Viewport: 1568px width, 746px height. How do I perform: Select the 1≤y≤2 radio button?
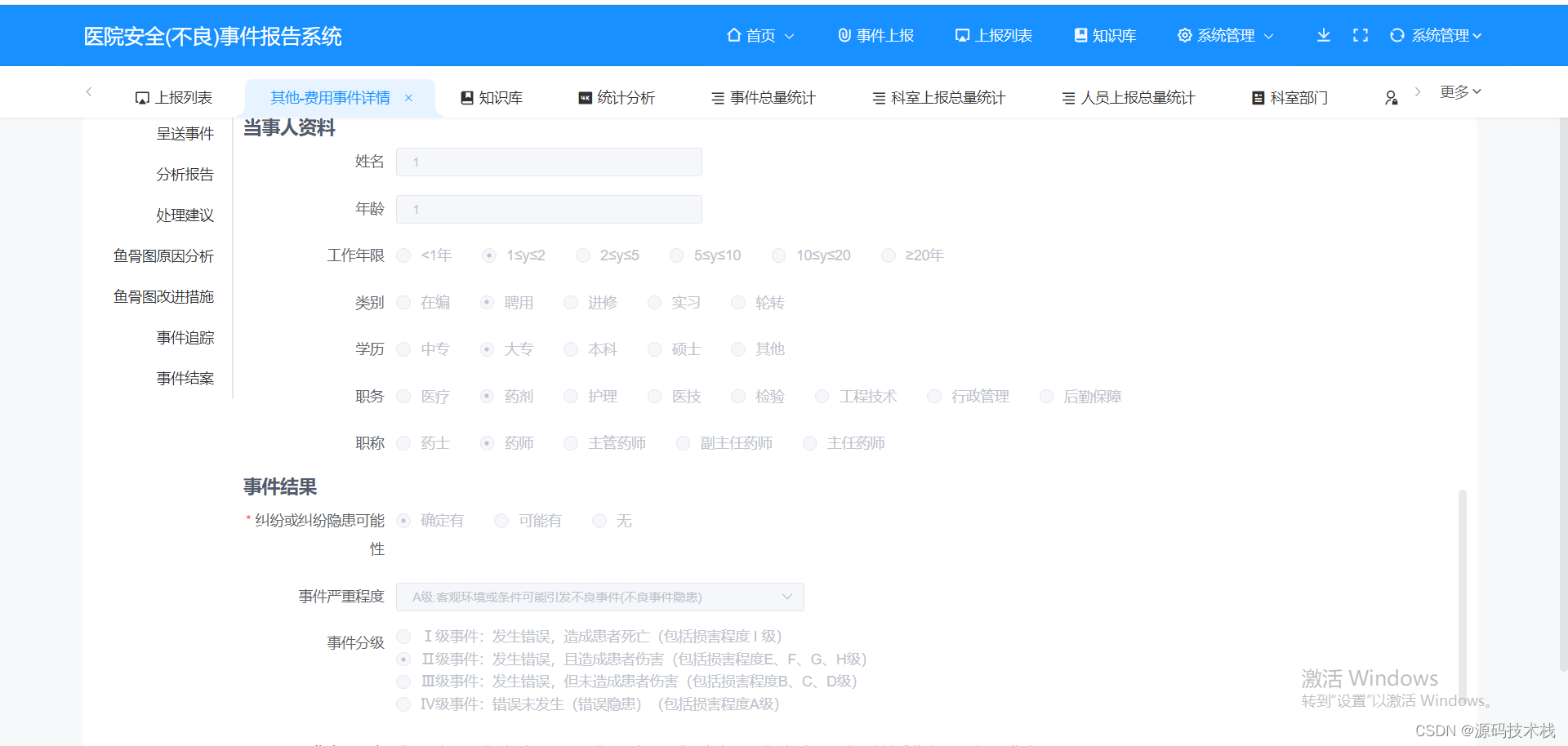click(x=488, y=255)
